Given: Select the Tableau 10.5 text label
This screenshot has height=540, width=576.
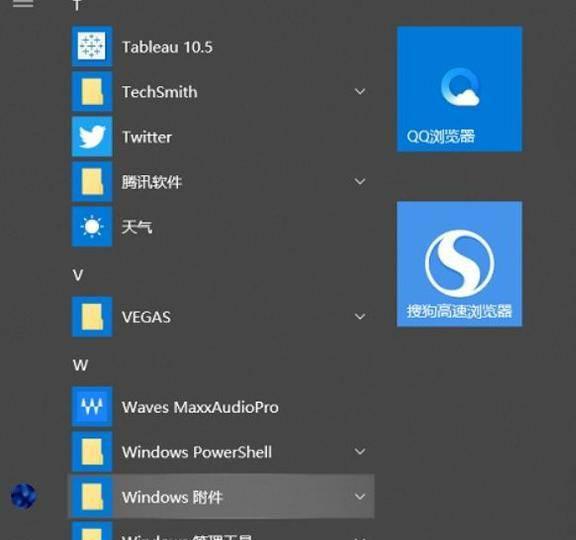Looking at the screenshot, I should click(167, 47).
